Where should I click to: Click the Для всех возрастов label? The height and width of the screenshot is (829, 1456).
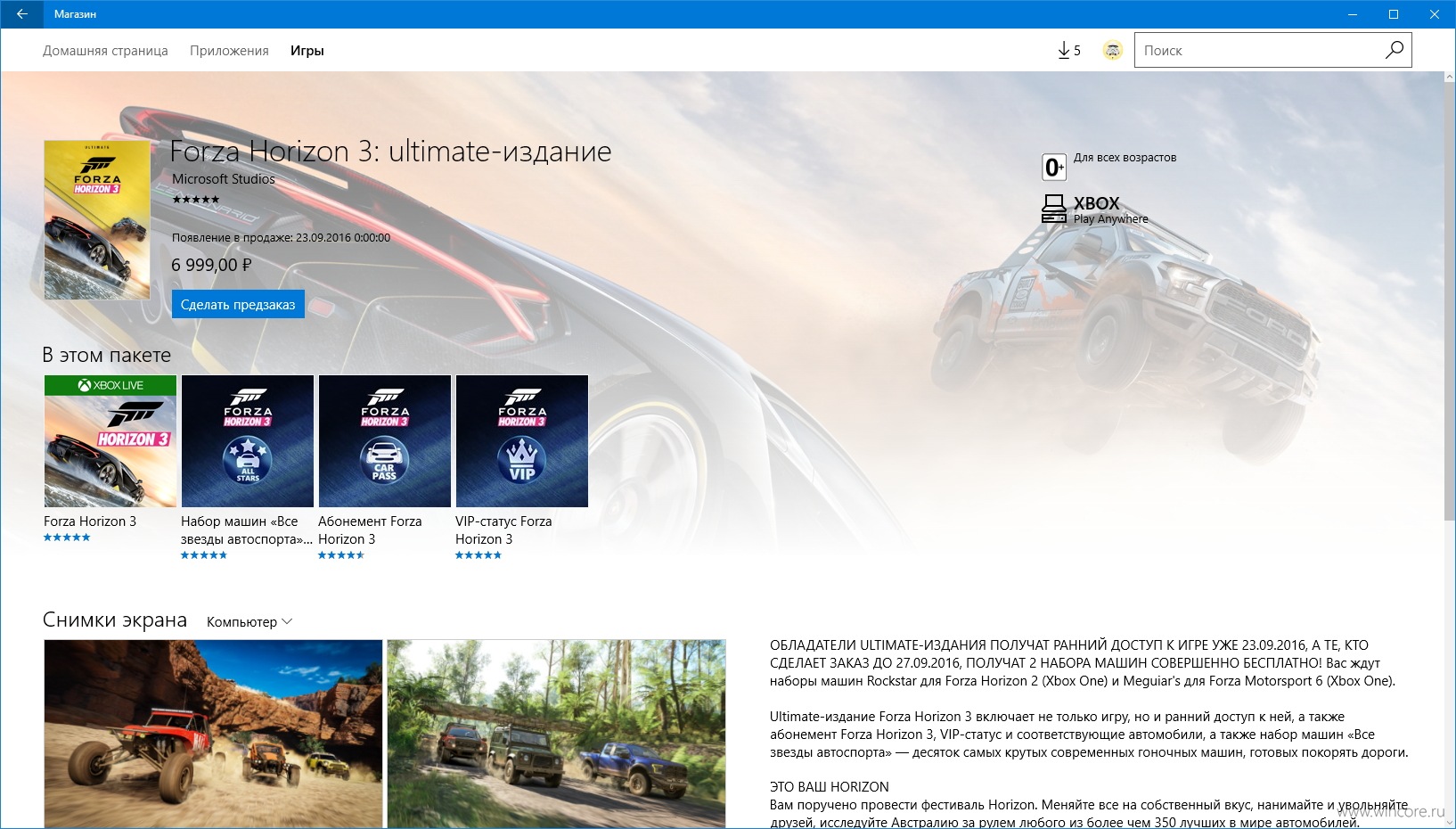pyautogui.click(x=1125, y=158)
